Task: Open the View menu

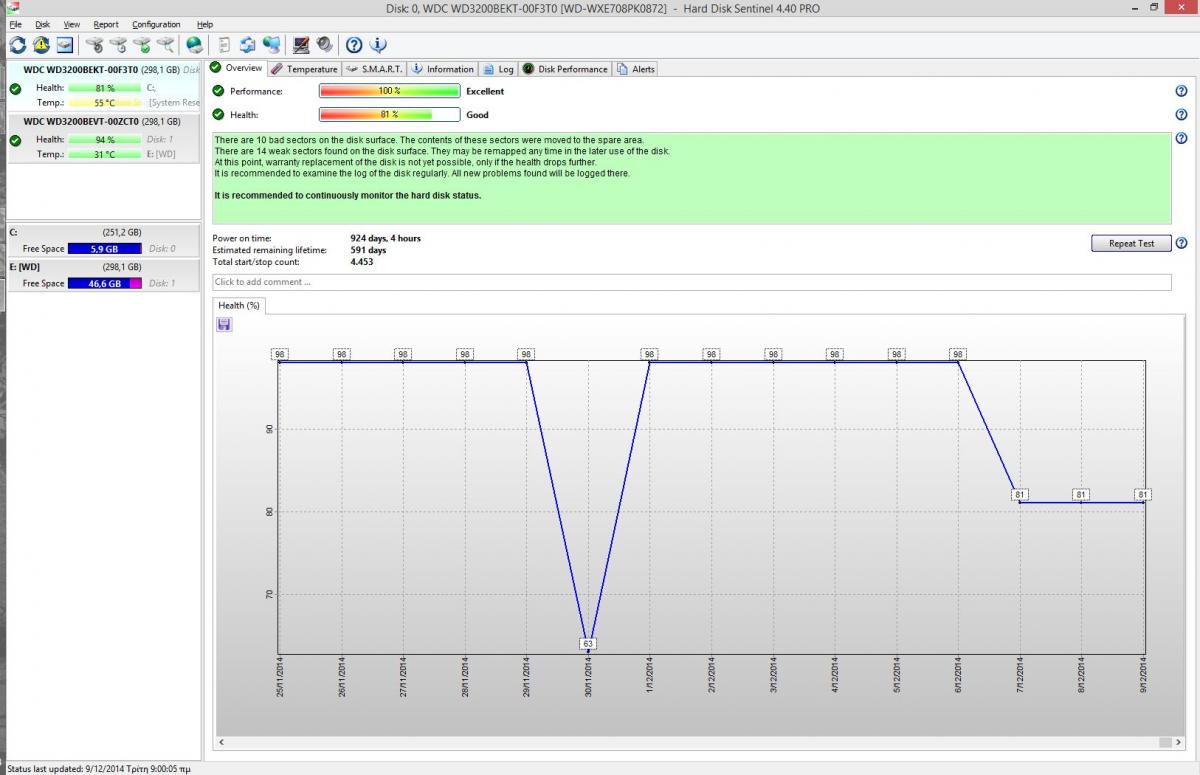Action: click(x=72, y=24)
